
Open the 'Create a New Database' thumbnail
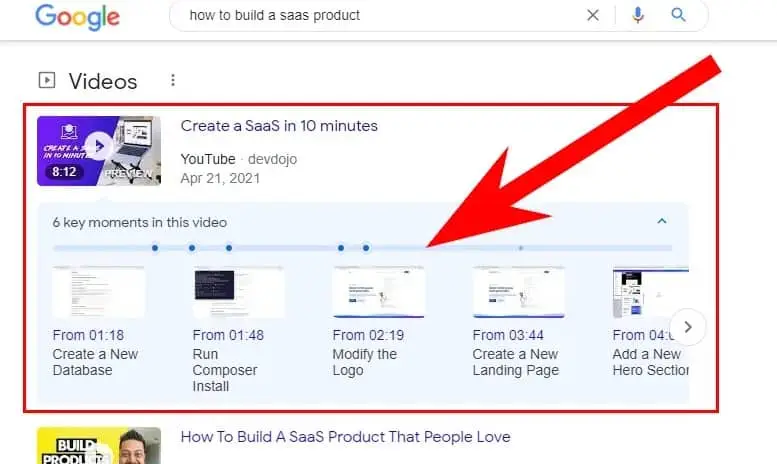pos(99,292)
